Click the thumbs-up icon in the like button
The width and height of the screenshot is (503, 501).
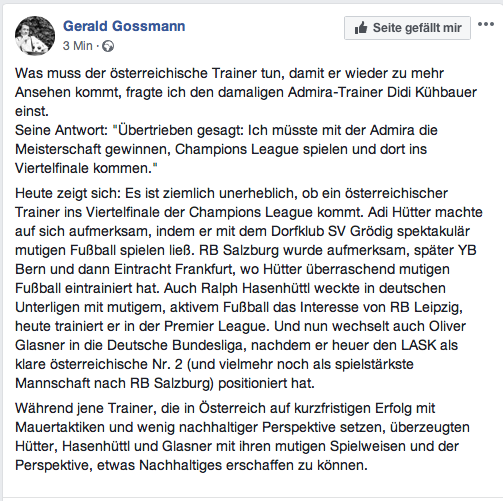361,28
